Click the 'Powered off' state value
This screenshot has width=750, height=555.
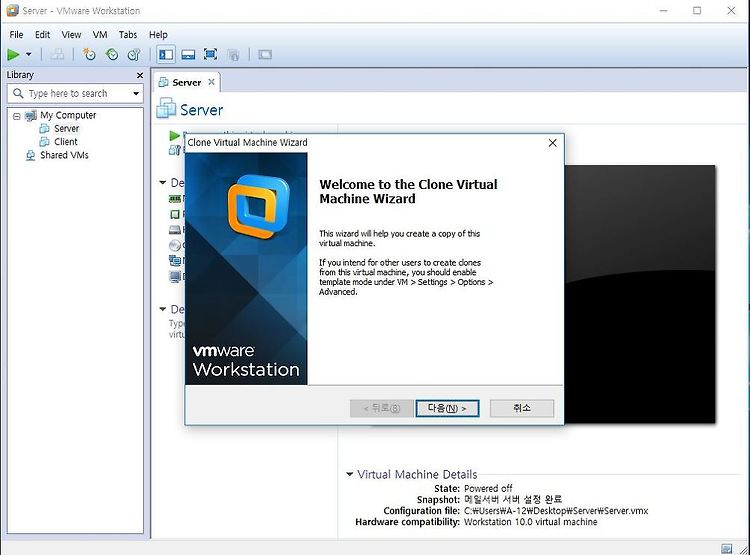click(488, 488)
